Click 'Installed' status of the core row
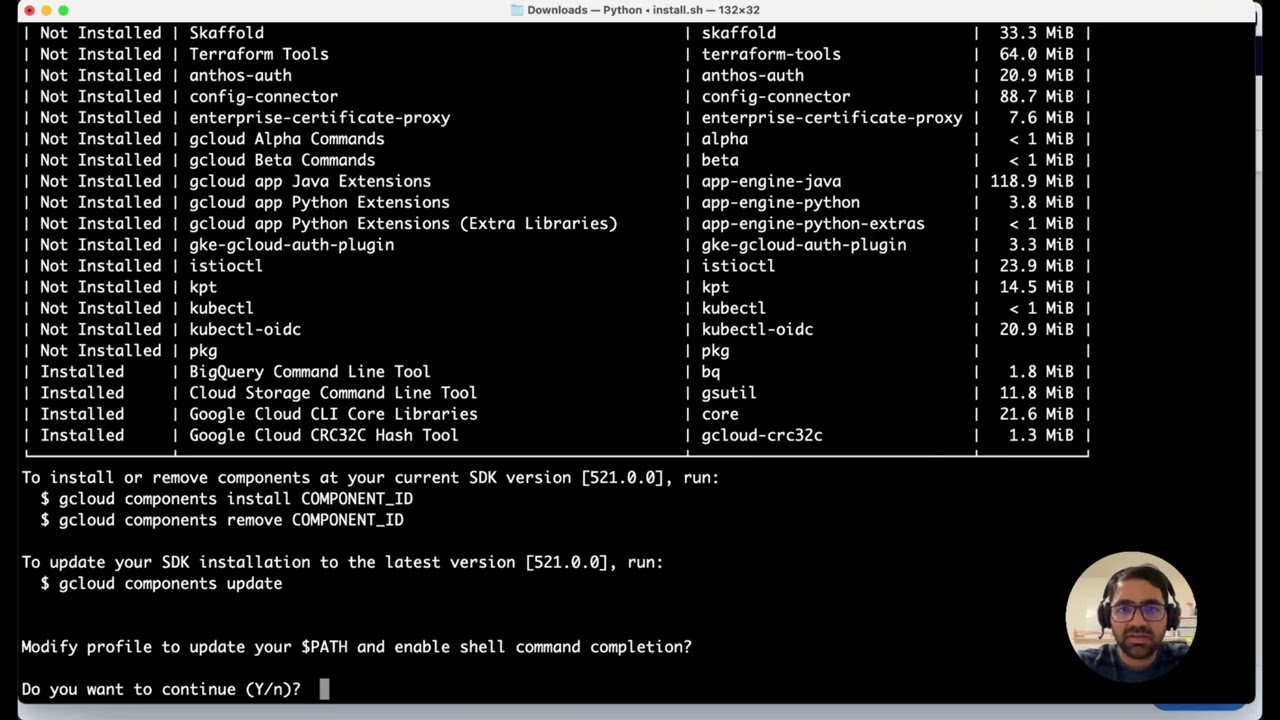 pyautogui.click(x=82, y=414)
